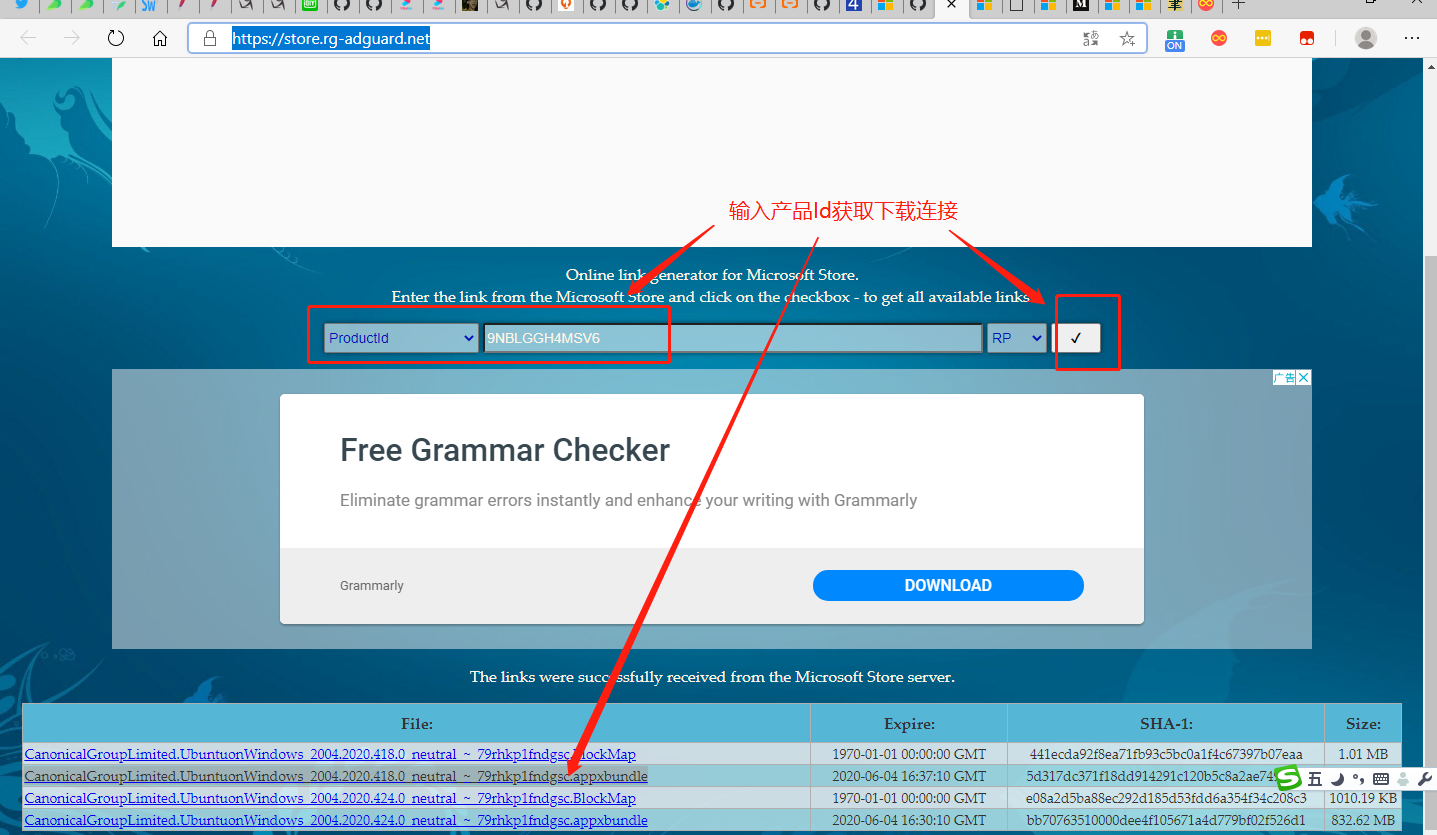Click the address bar URL
1437x835 pixels.
pyautogui.click(x=331, y=39)
